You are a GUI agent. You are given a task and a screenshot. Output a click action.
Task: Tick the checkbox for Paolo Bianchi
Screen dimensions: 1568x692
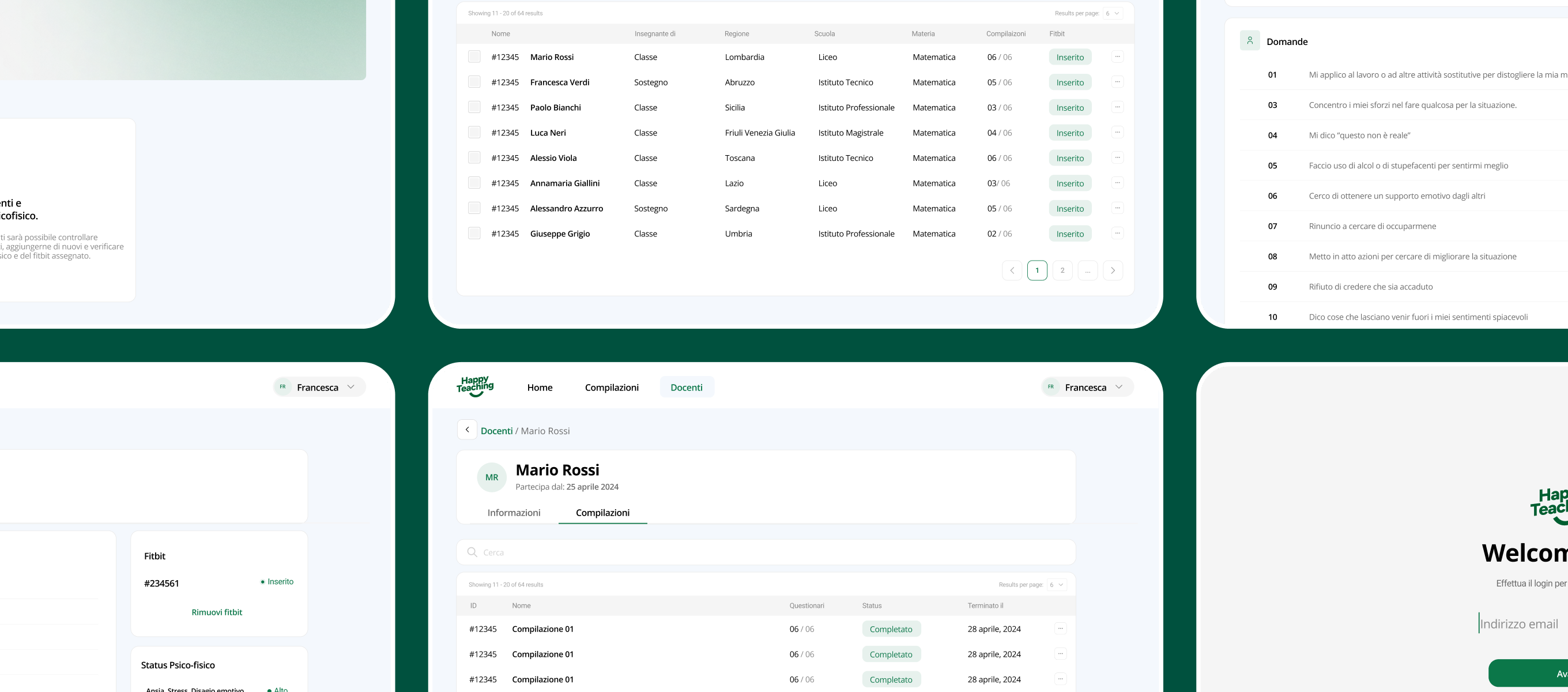pyautogui.click(x=474, y=107)
